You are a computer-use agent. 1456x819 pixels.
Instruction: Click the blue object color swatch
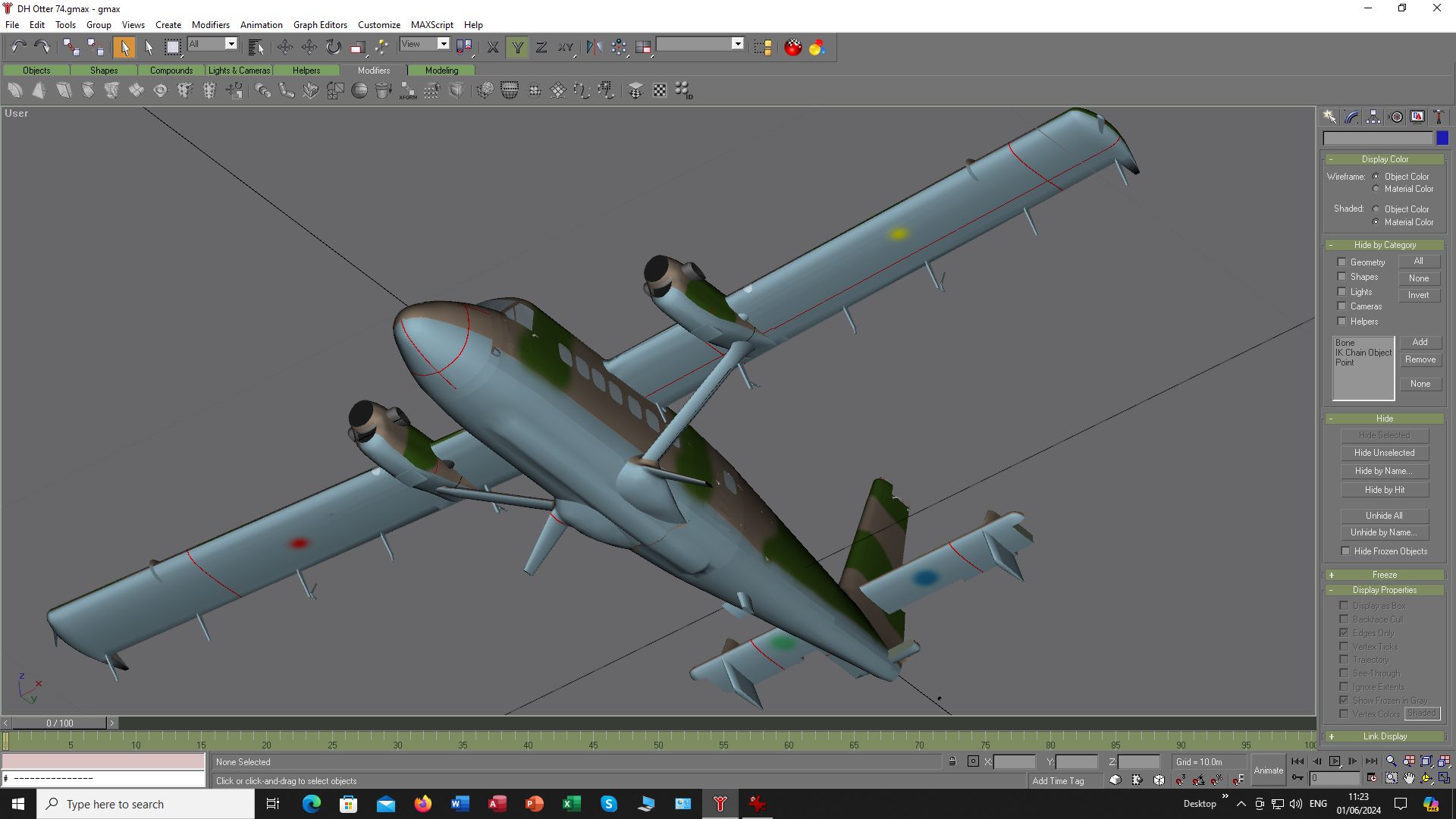(x=1442, y=138)
